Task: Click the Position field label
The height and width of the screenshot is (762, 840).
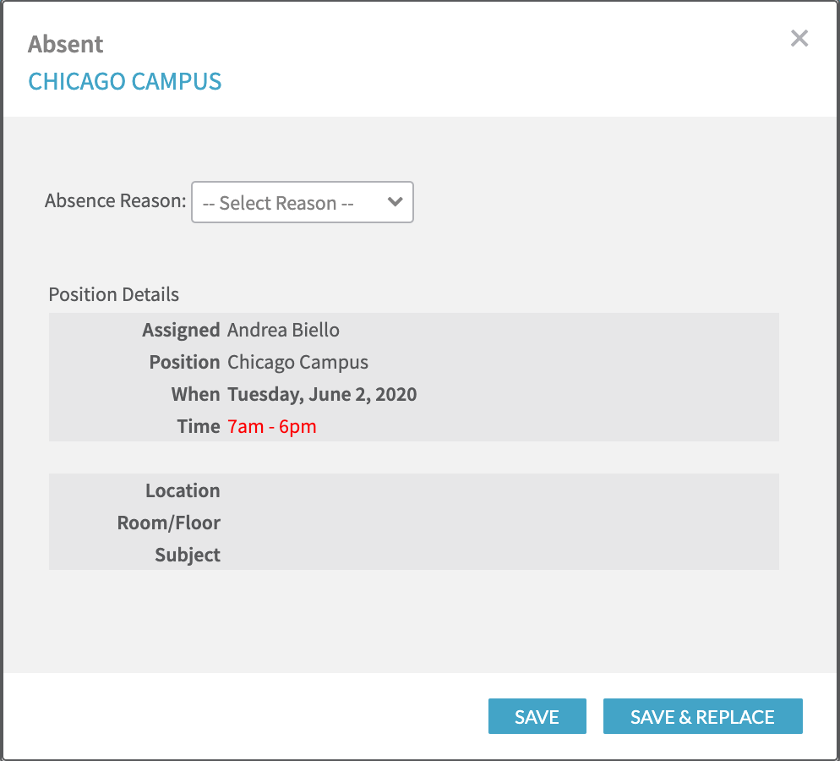Action: (185, 362)
